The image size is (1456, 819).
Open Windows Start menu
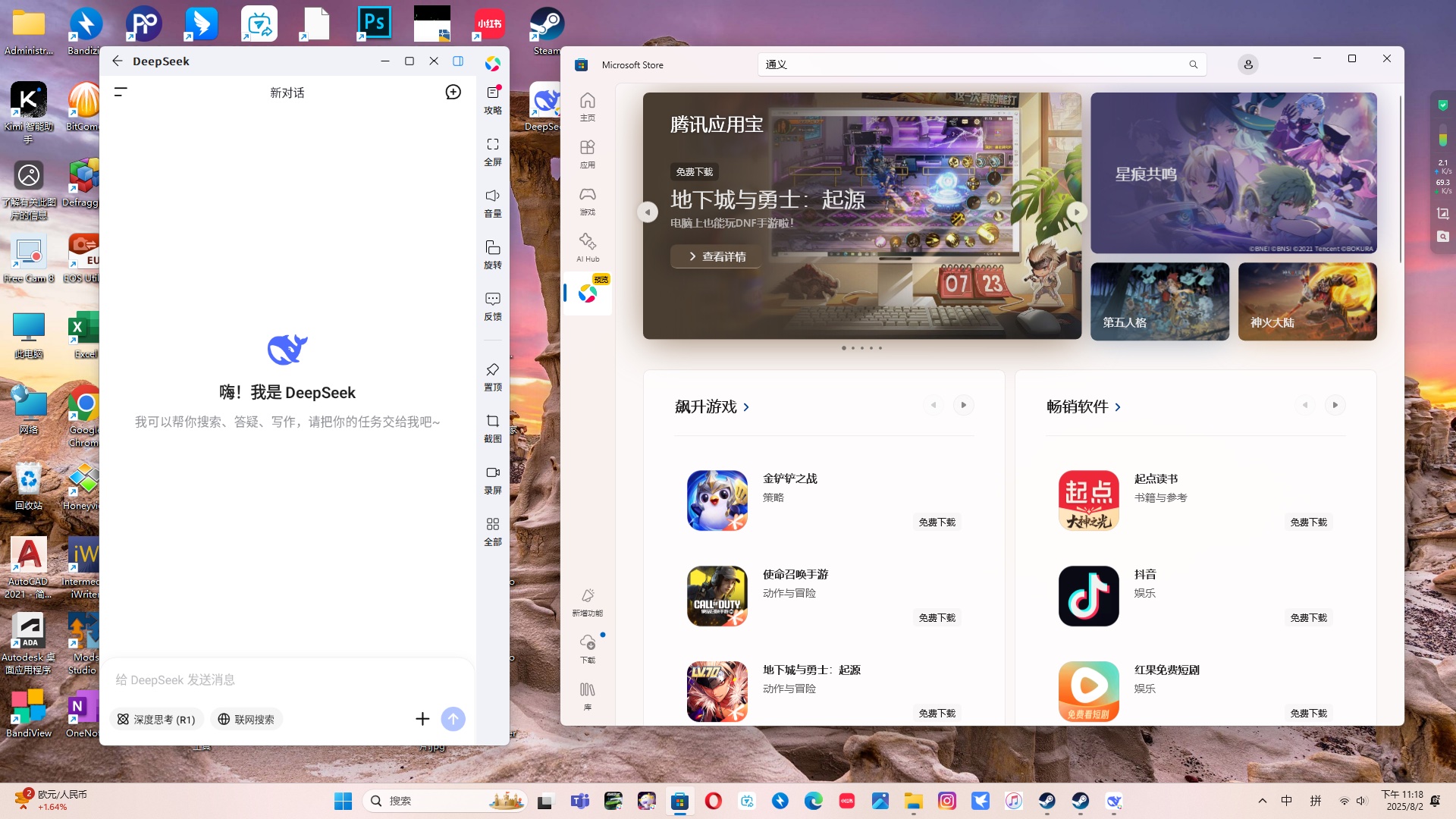coord(343,801)
